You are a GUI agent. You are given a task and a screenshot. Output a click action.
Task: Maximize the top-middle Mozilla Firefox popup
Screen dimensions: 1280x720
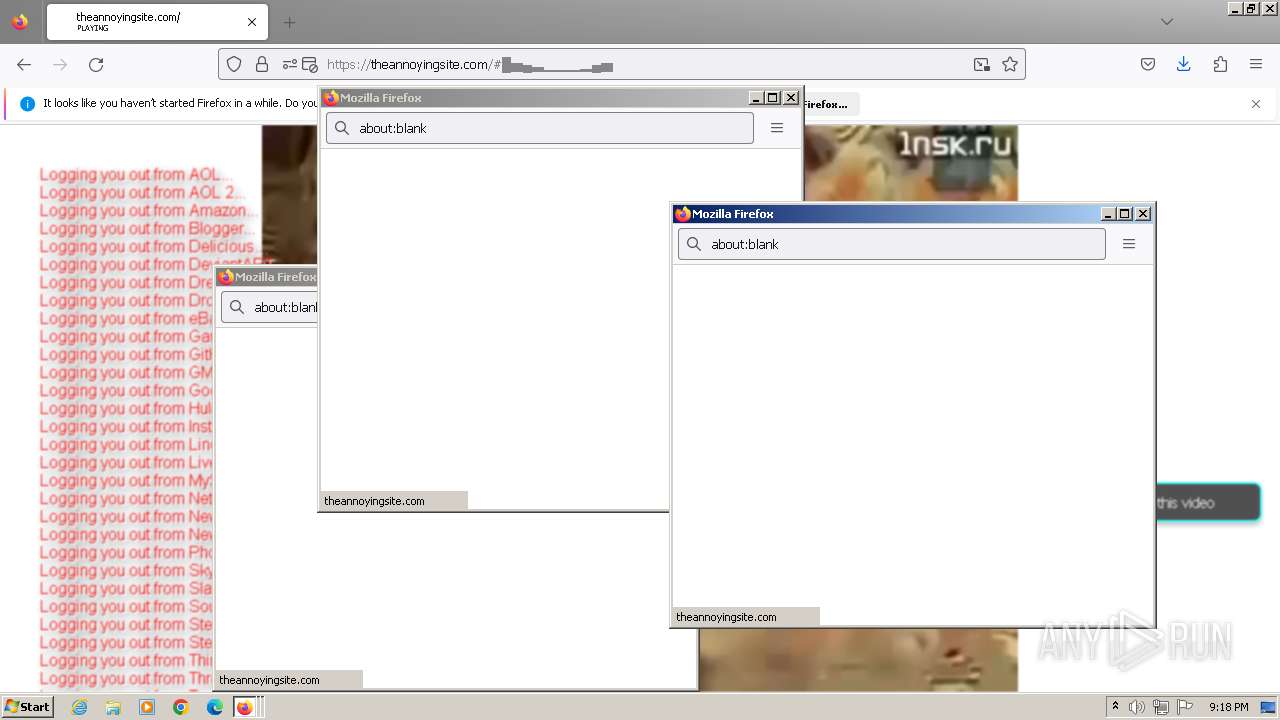[773, 98]
